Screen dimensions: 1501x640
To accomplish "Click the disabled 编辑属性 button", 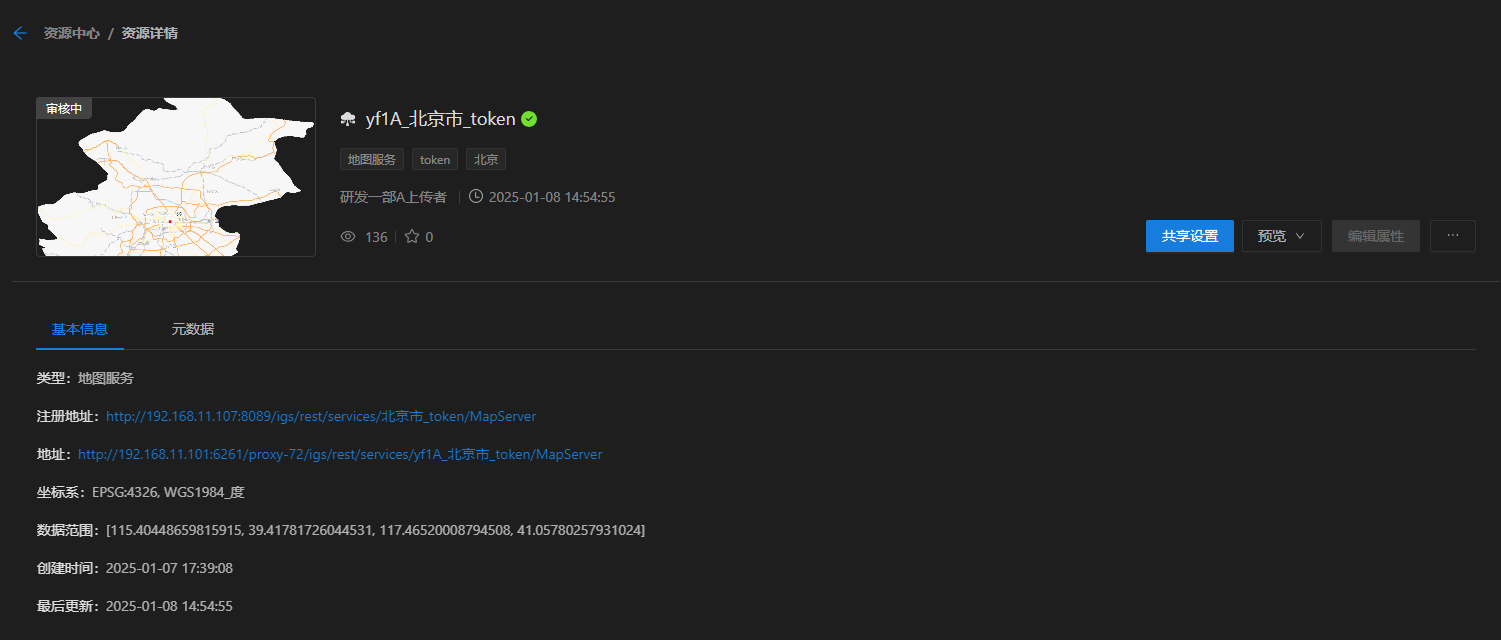I will pyautogui.click(x=1376, y=236).
